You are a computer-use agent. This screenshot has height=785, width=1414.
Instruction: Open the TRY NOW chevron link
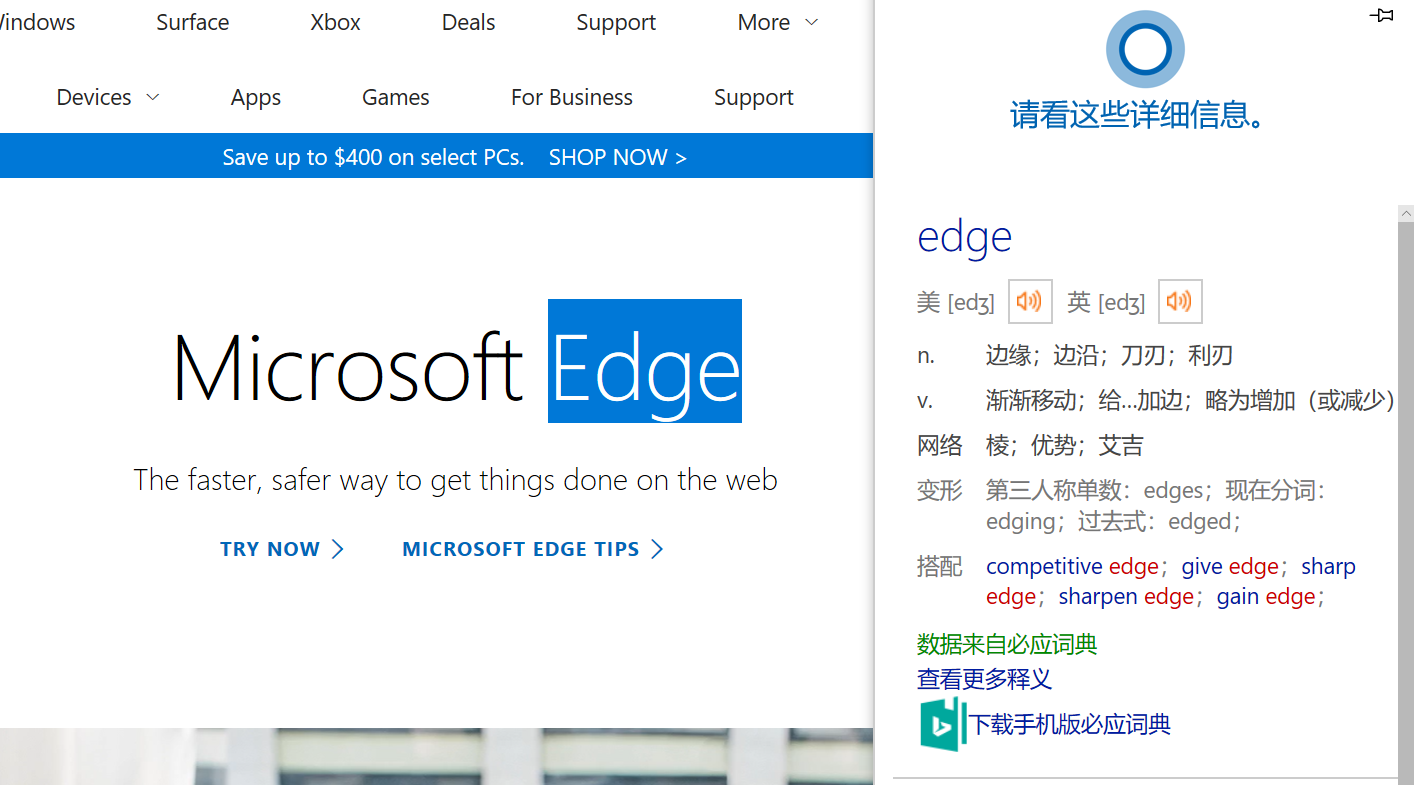click(282, 548)
